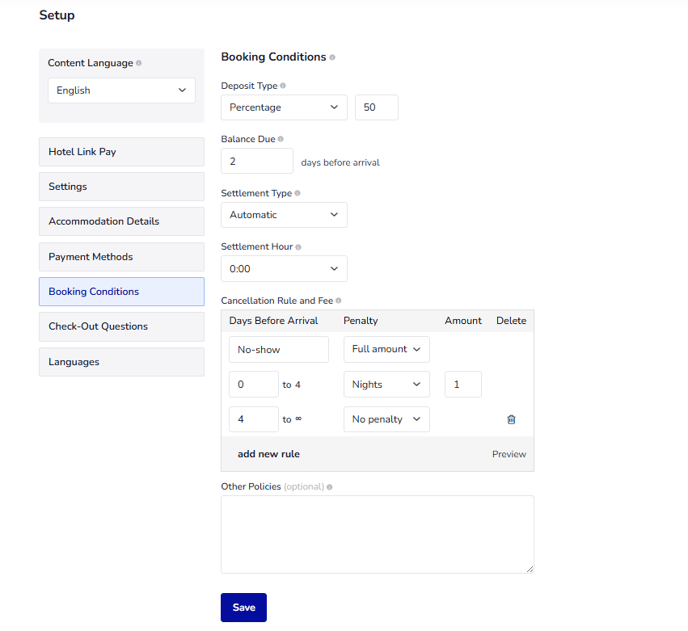Viewport: 688px width, 631px height.
Task: Open the Payment Methods section
Action: (x=121, y=257)
